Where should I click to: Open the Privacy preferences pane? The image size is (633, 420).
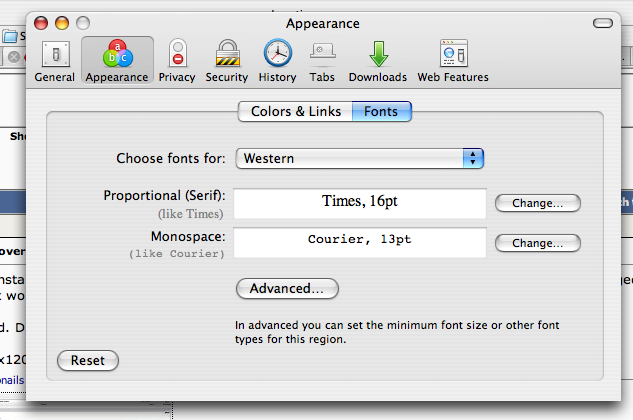point(177,61)
